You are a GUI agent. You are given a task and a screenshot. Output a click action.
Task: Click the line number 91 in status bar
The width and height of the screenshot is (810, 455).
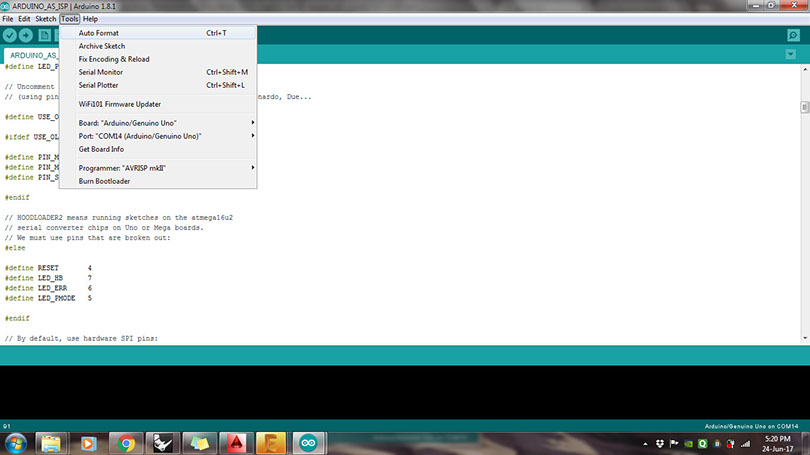pos(7,427)
